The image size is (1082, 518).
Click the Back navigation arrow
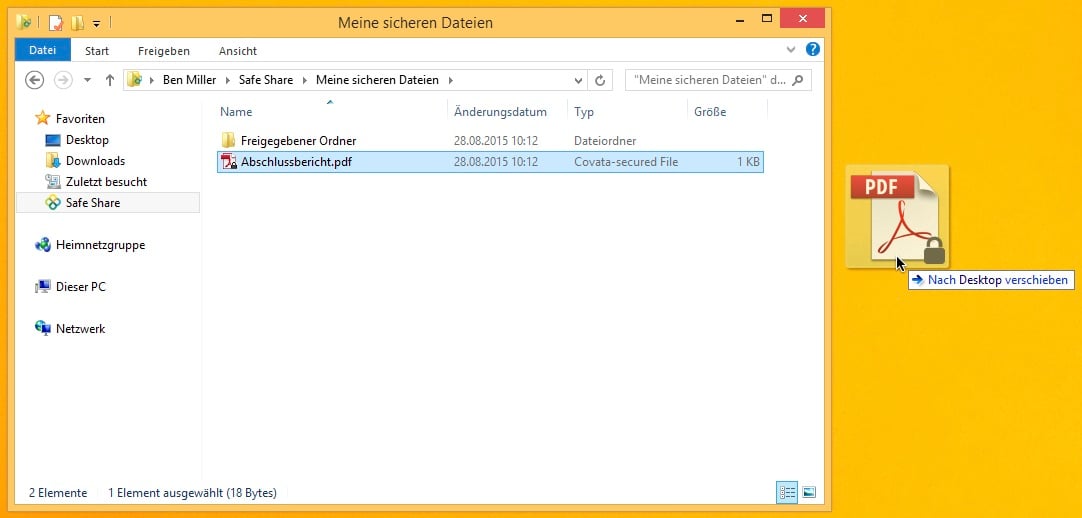tap(35, 80)
